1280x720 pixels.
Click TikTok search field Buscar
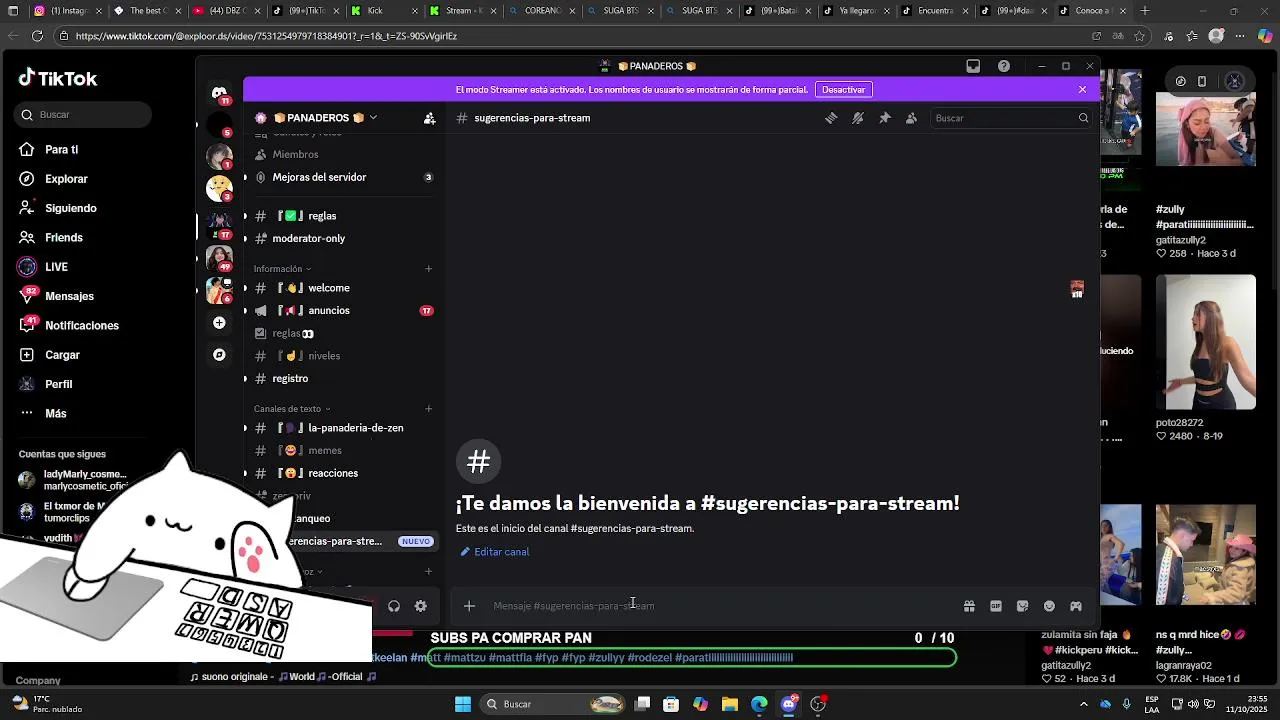click(85, 115)
